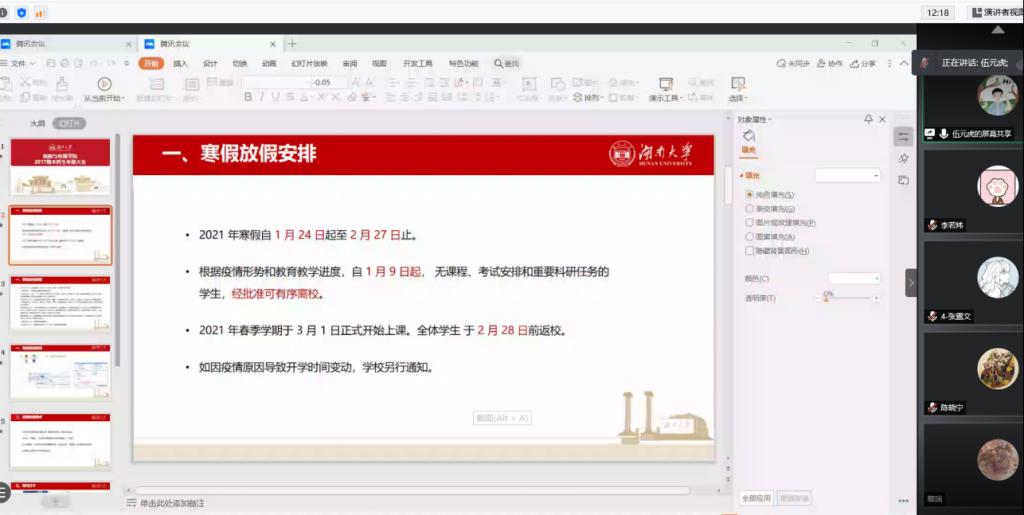This screenshot has height=515, width=1024.
Task: Click the 从当前开始 slideshow play icon
Action: pyautogui.click(x=104, y=83)
